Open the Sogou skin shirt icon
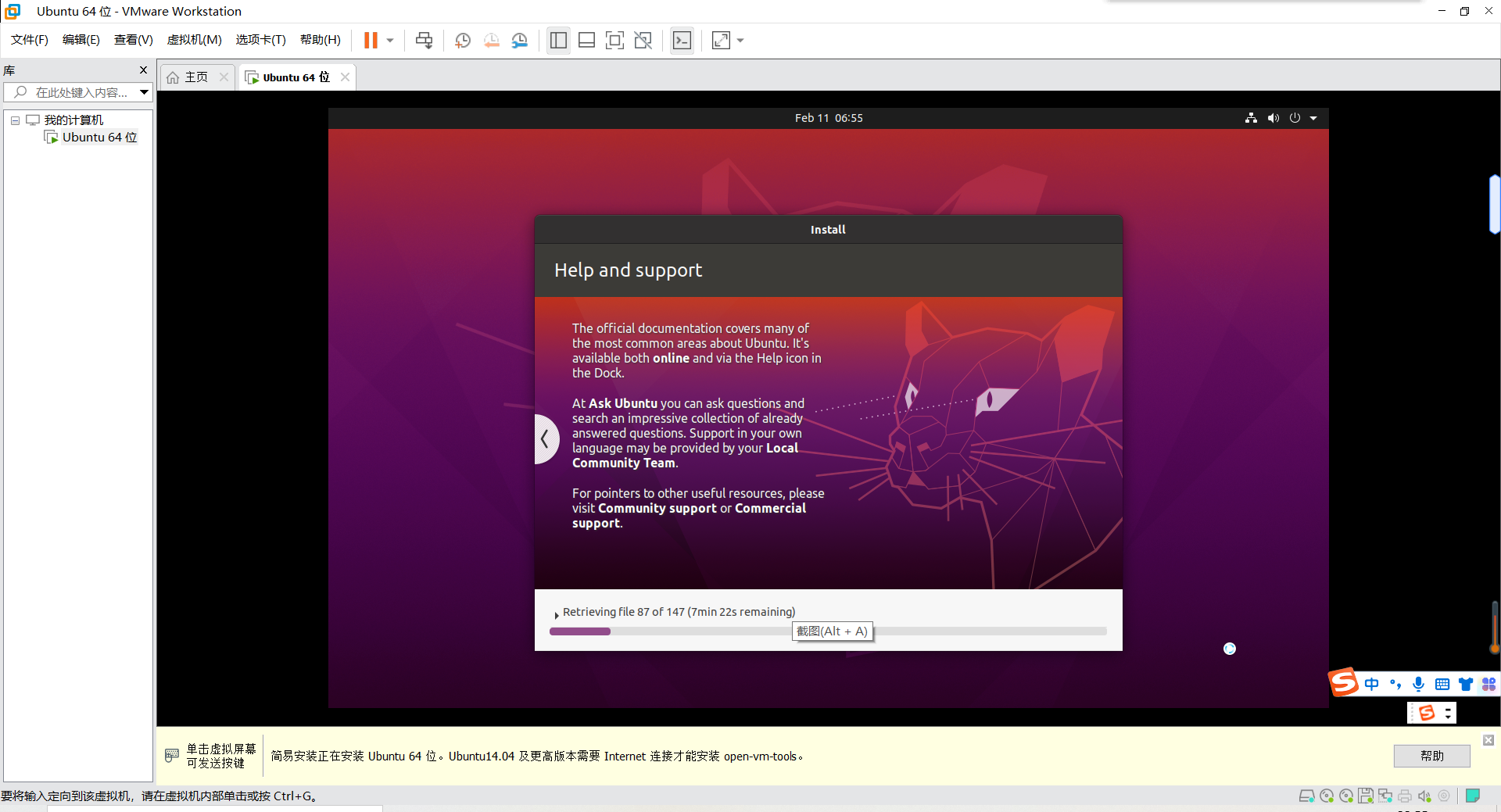The height and width of the screenshot is (812, 1501). coord(1466,684)
